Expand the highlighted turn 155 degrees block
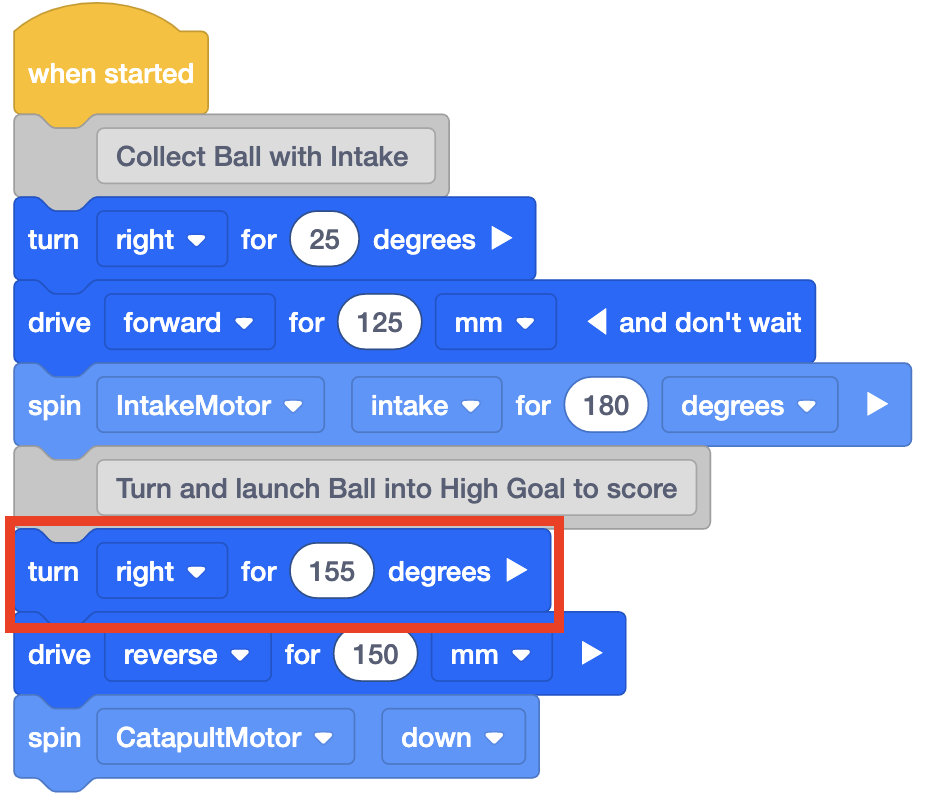The height and width of the screenshot is (800, 928). click(518, 571)
